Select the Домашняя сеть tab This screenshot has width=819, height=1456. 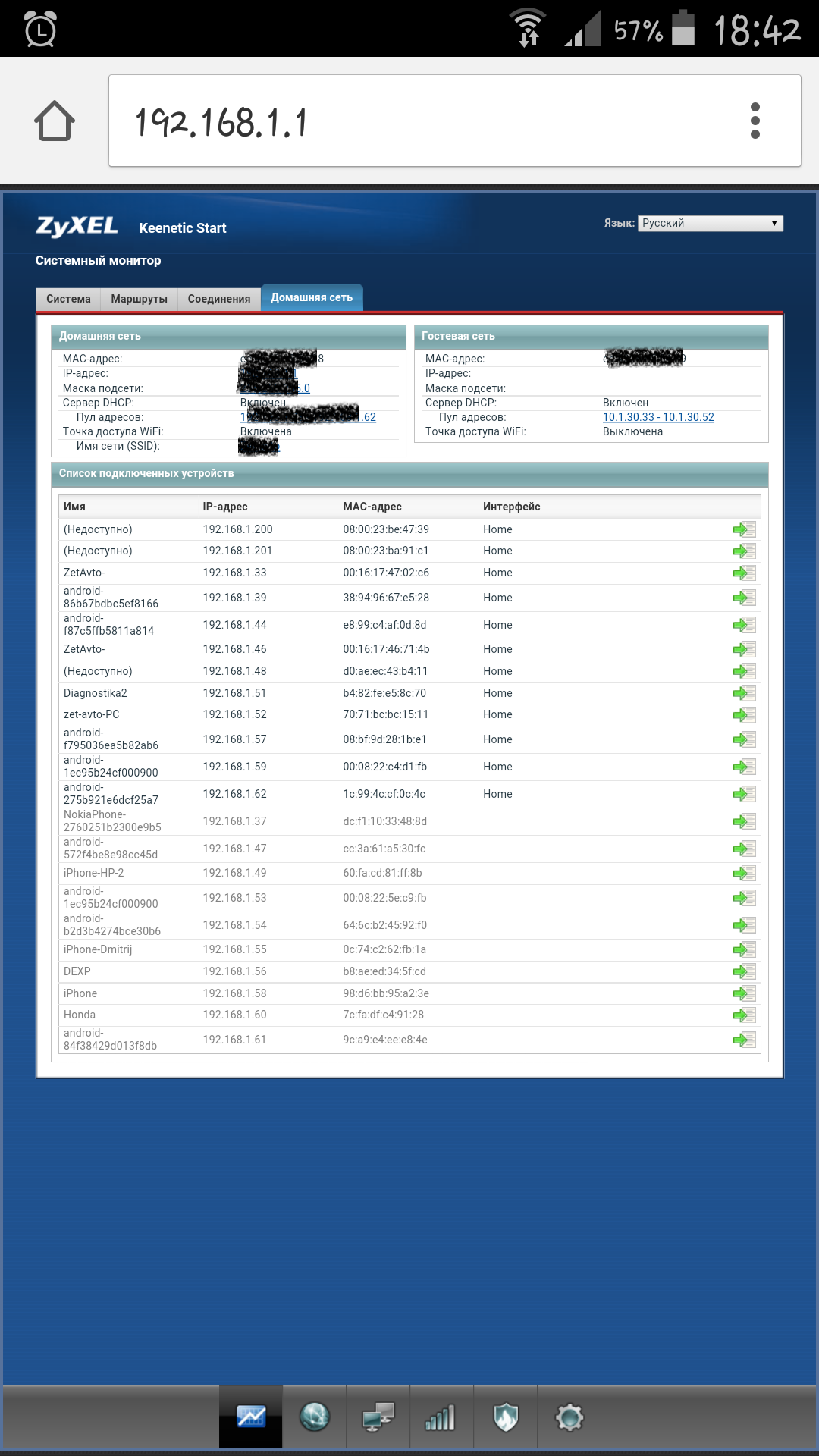coord(312,298)
